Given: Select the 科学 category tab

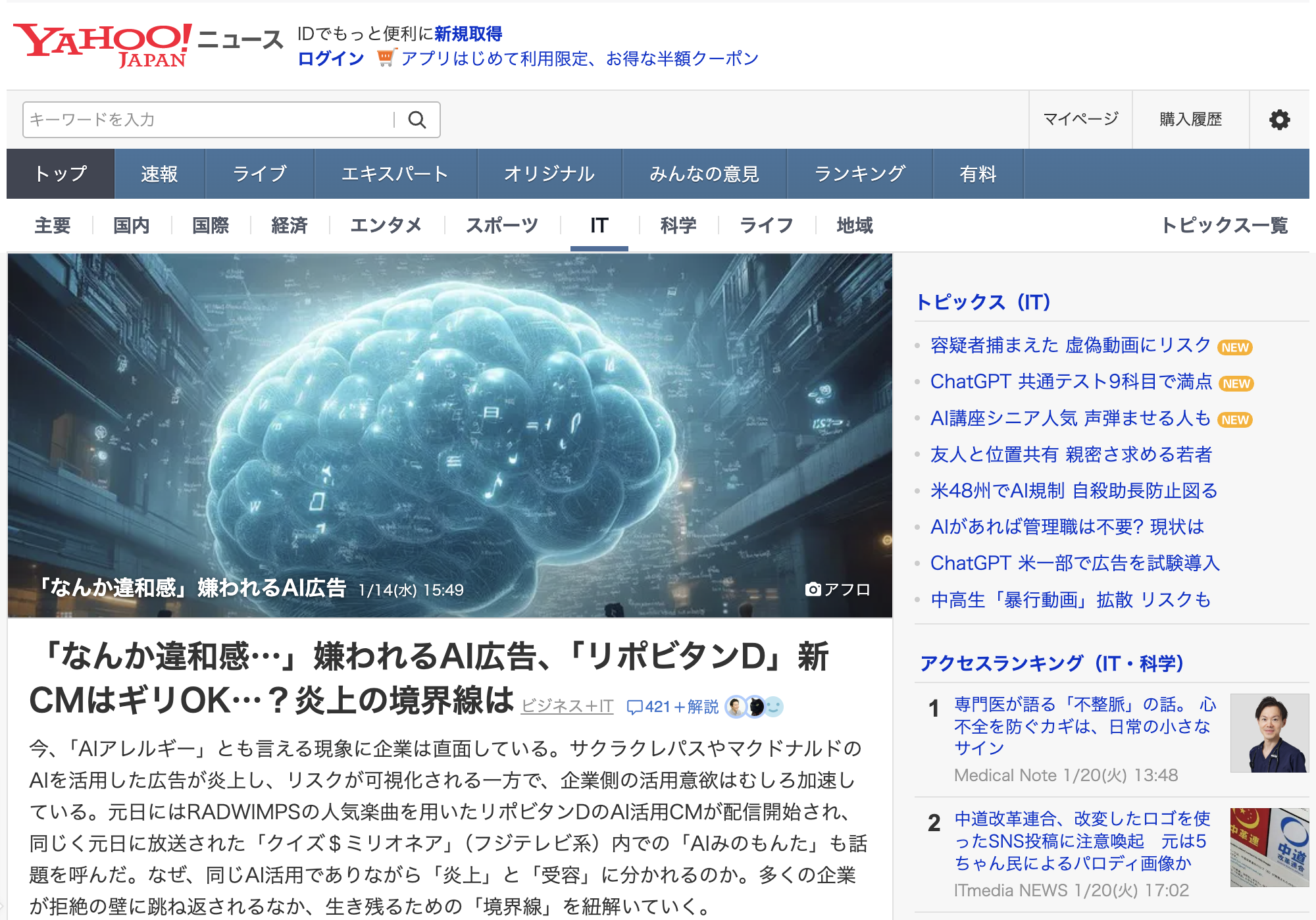Looking at the screenshot, I should pyautogui.click(x=678, y=226).
